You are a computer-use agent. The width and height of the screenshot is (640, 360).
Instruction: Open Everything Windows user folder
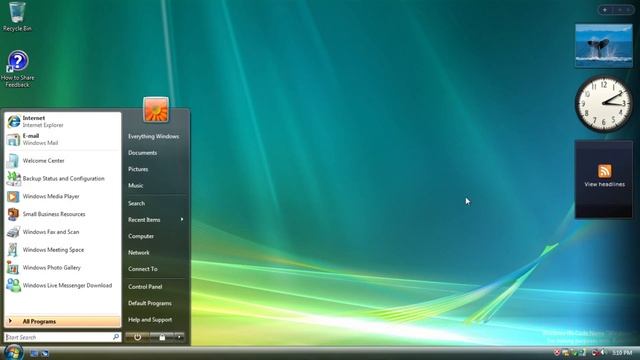point(153,136)
